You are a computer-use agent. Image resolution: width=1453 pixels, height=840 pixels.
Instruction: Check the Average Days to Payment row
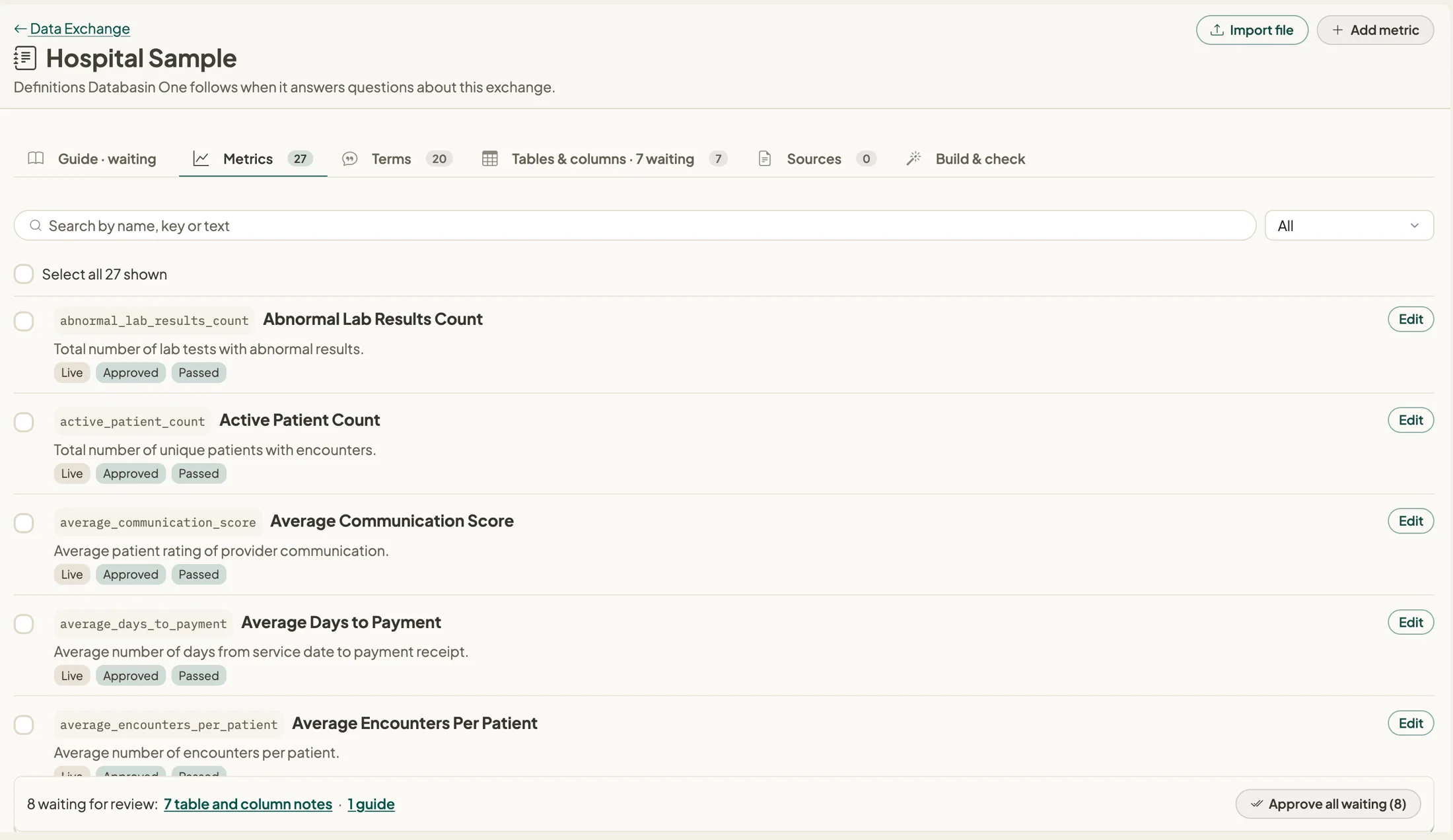[x=24, y=624]
